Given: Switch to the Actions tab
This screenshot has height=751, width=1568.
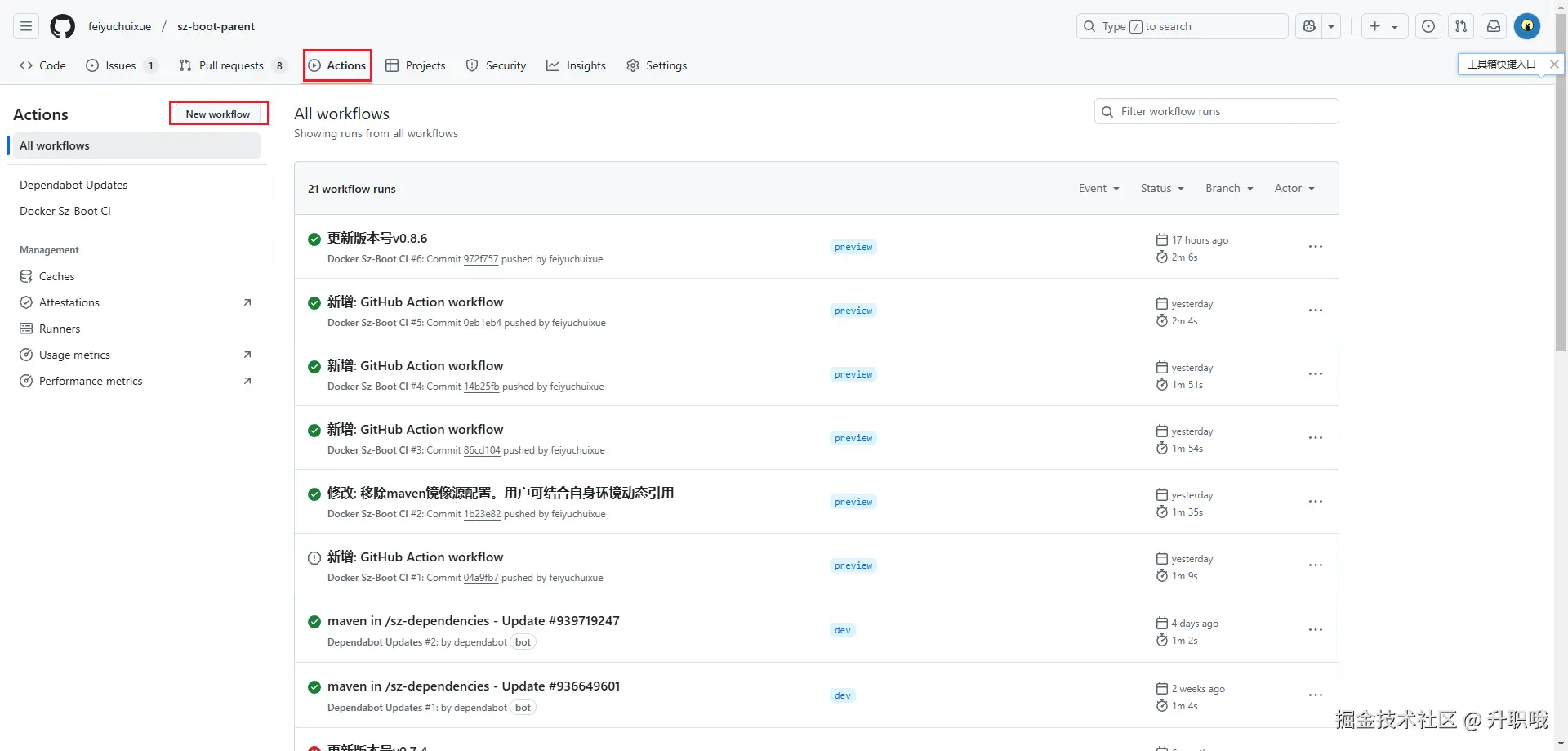Looking at the screenshot, I should pyautogui.click(x=337, y=65).
